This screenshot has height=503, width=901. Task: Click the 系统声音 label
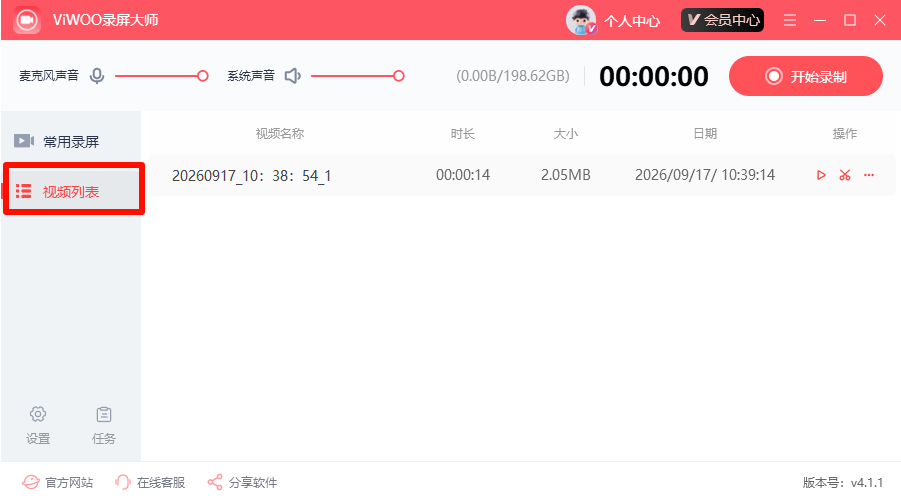point(251,76)
